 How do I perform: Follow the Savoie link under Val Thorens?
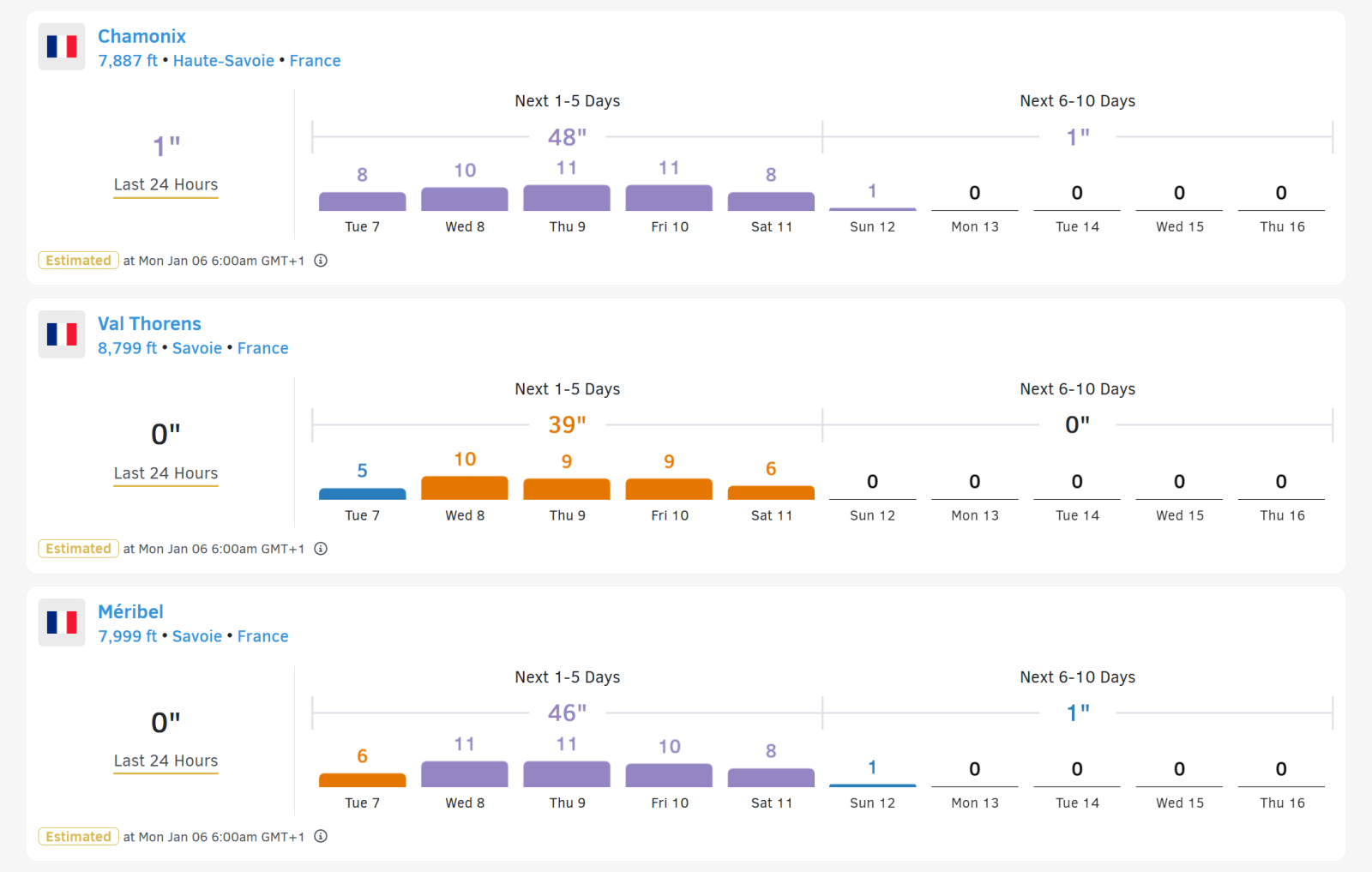197,348
